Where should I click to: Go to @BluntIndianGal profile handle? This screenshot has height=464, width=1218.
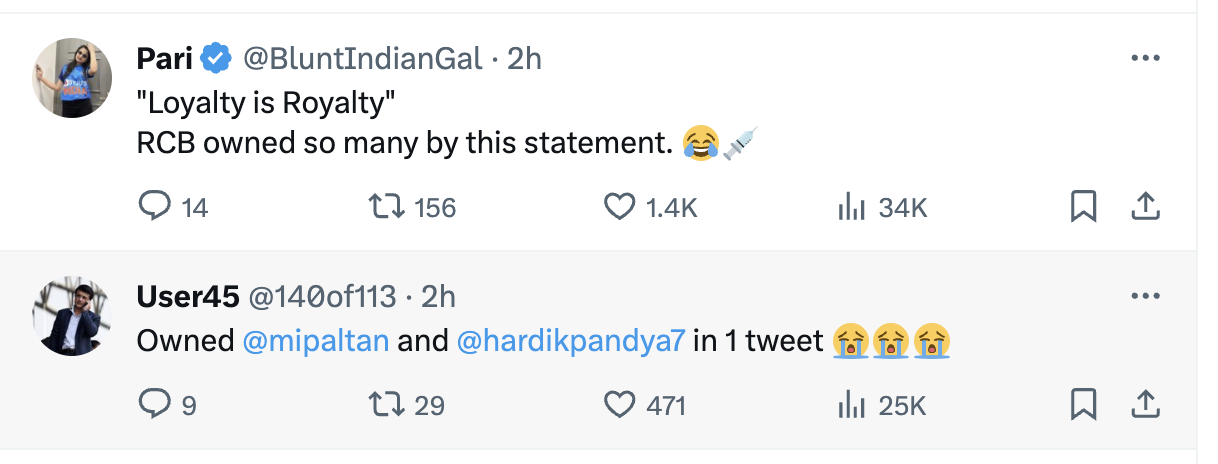[x=364, y=59]
